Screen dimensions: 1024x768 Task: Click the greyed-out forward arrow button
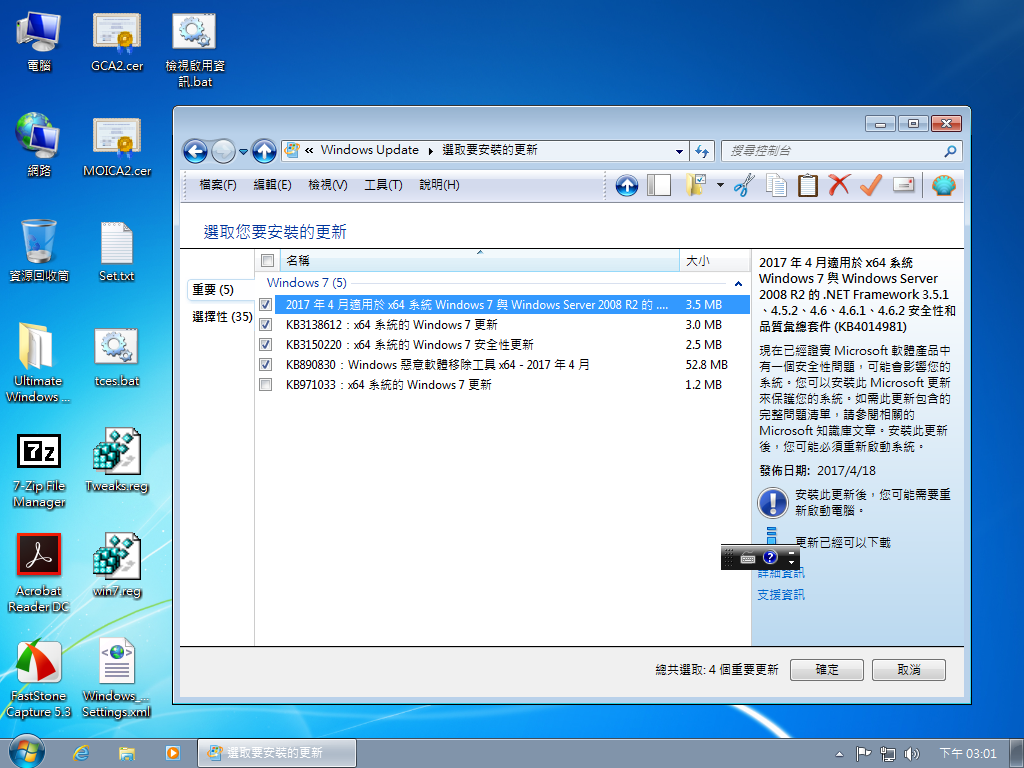pos(223,152)
